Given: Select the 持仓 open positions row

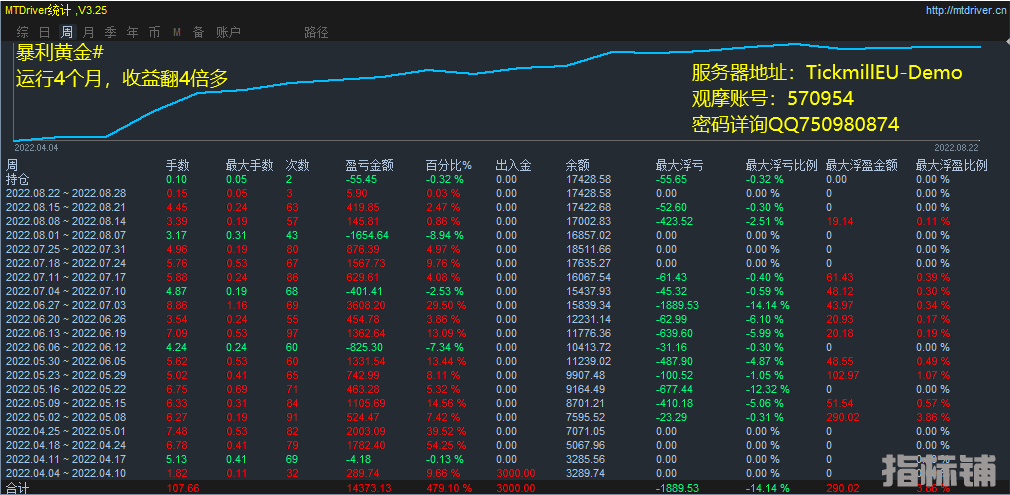Looking at the screenshot, I should 18,179.
